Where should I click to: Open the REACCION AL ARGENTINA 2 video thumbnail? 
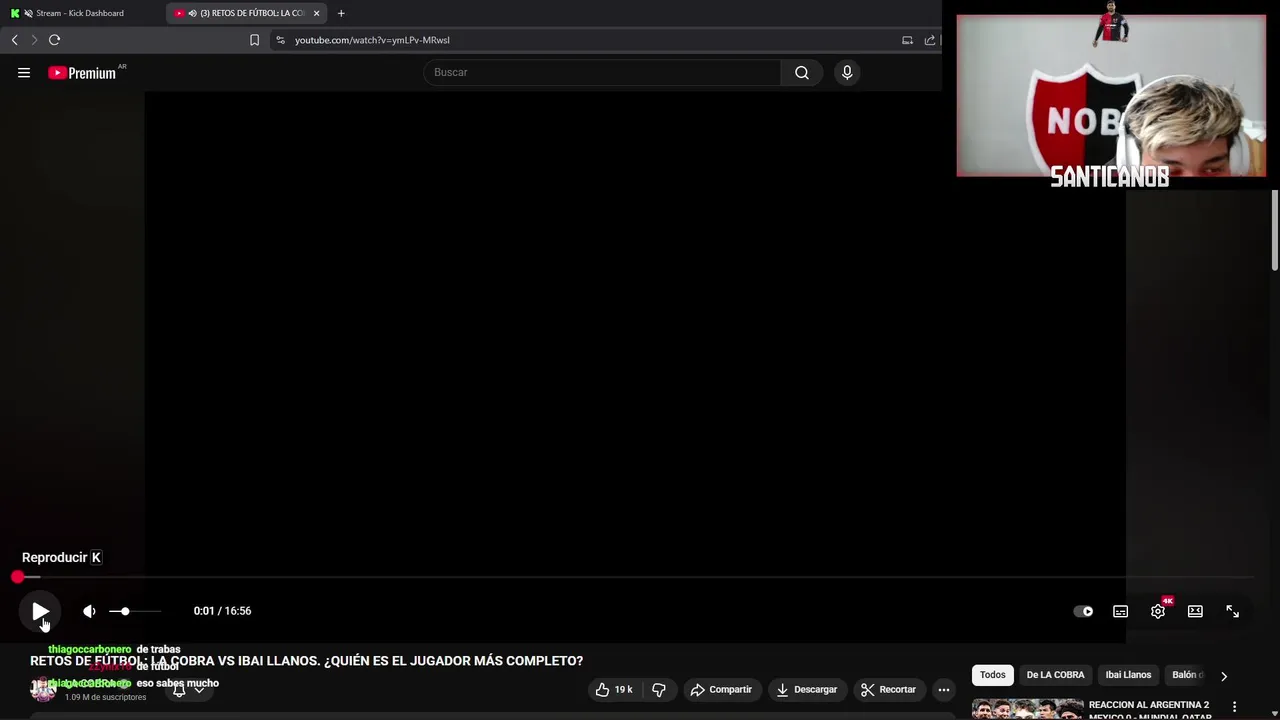[1027, 709]
